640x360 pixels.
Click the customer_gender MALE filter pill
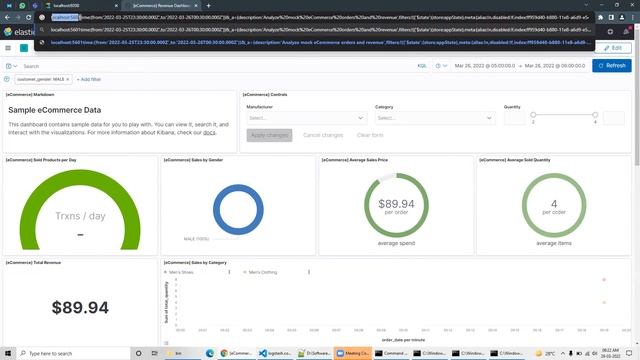tap(41, 79)
